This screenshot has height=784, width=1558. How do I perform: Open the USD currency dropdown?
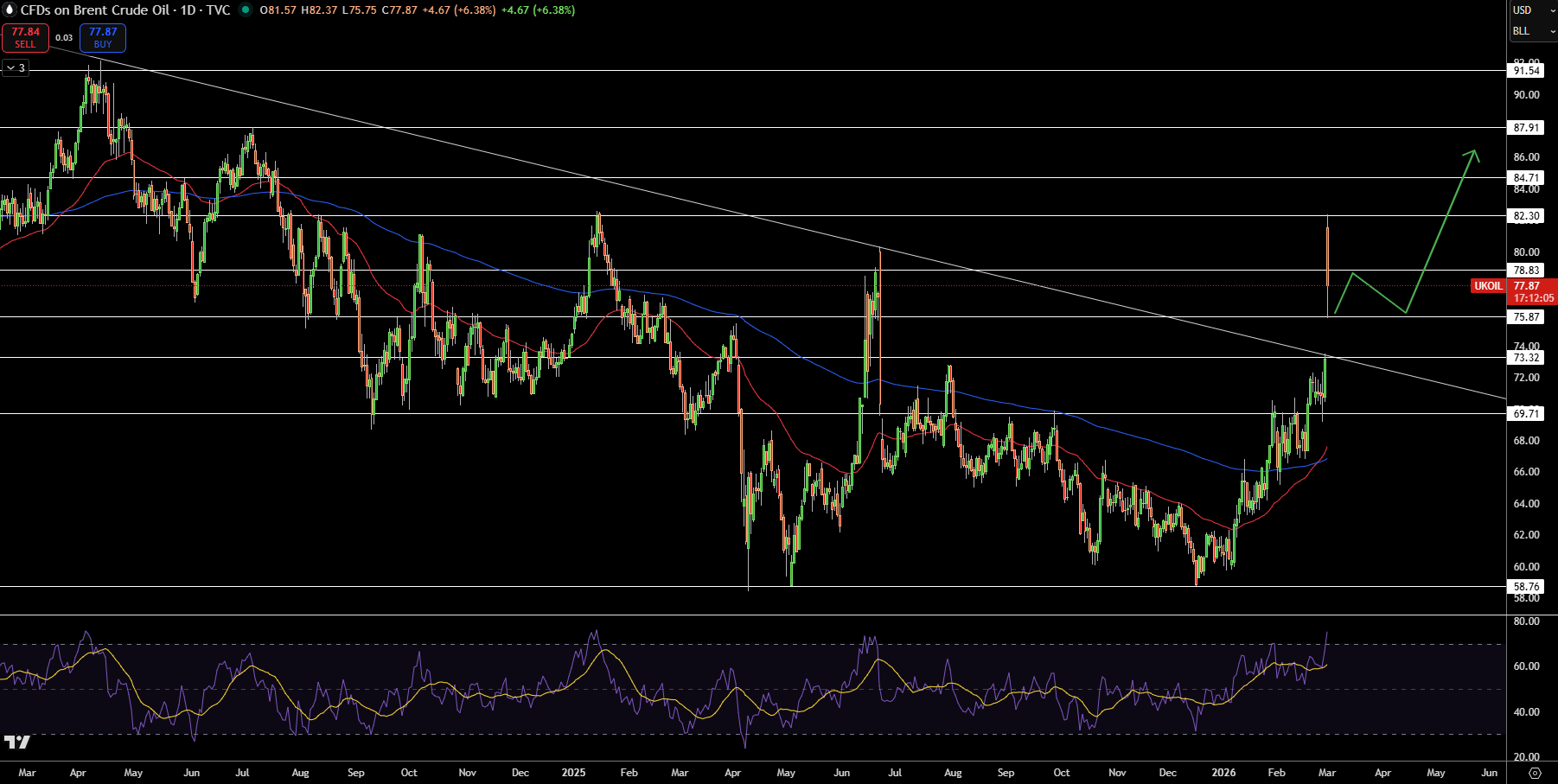[1533, 10]
